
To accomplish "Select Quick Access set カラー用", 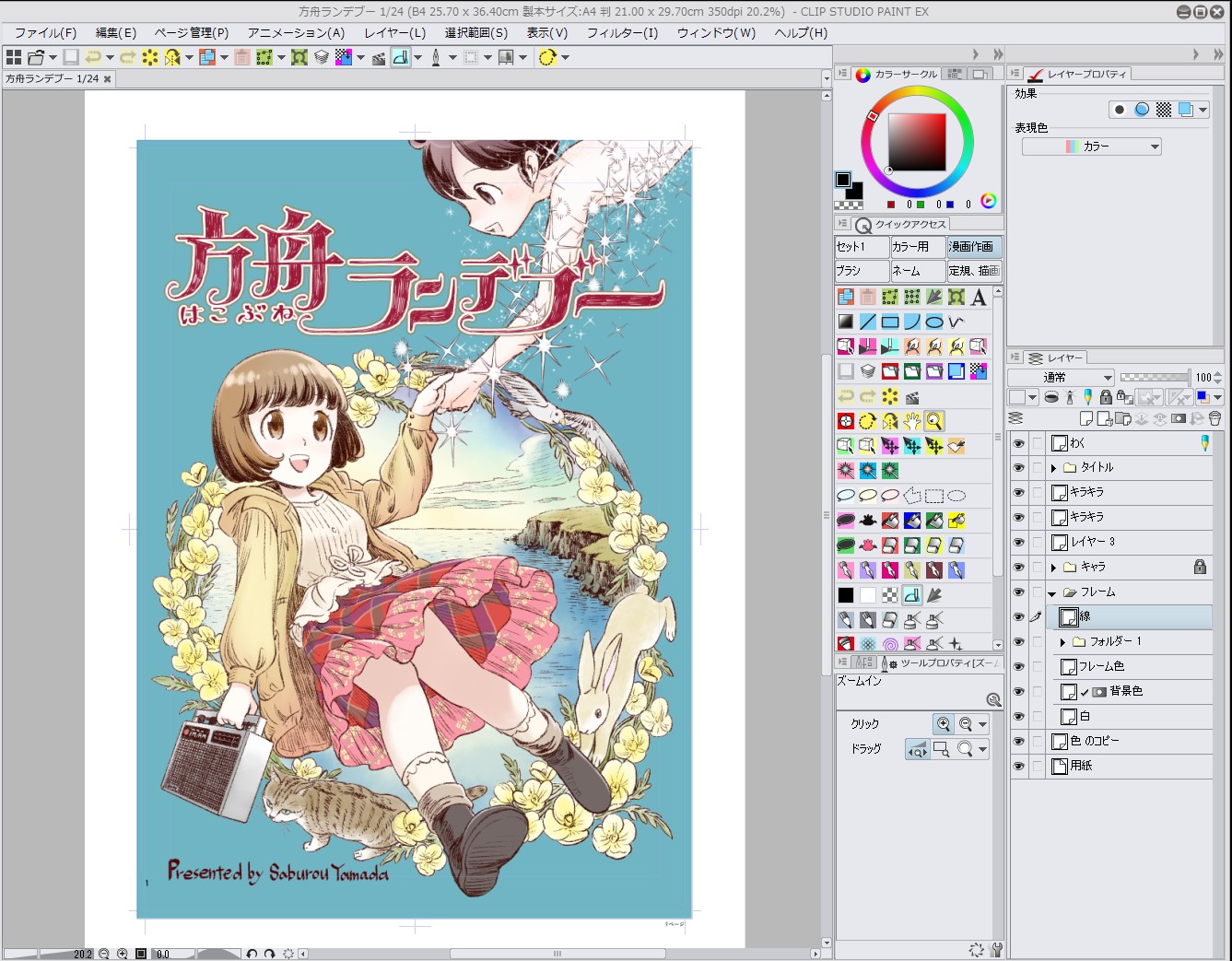I will (918, 247).
